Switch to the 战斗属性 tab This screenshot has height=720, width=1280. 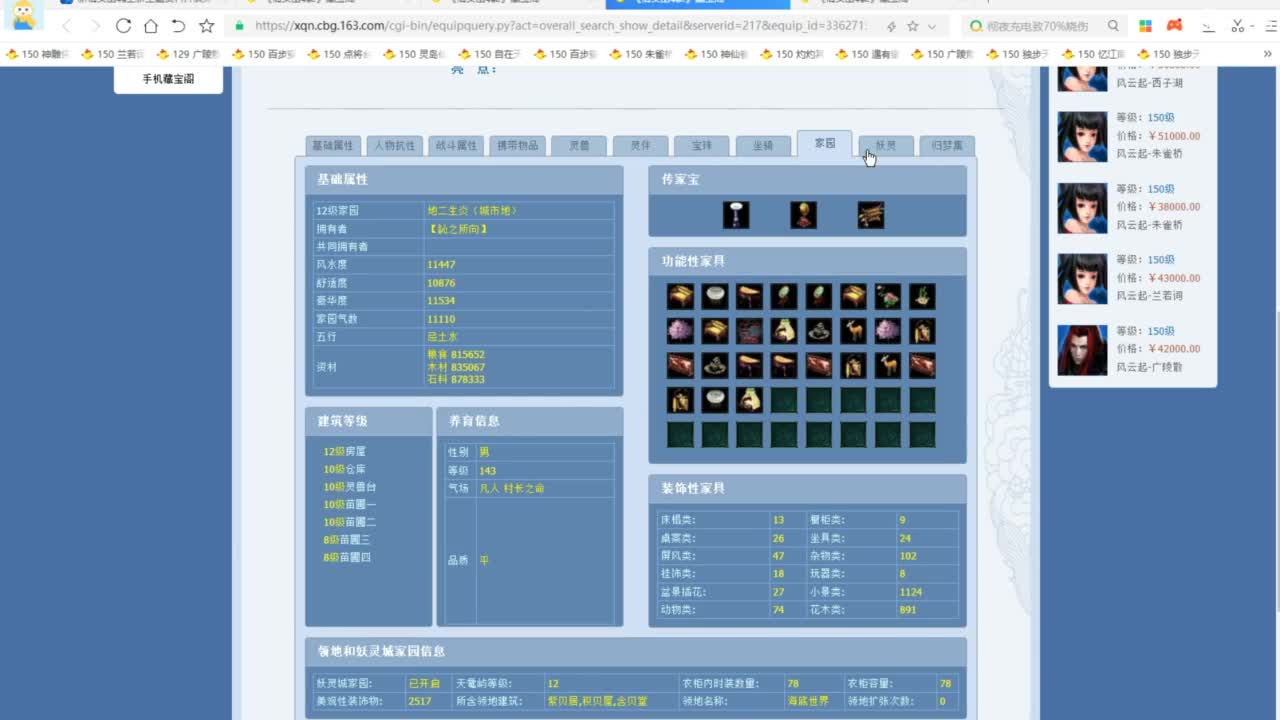pos(456,146)
